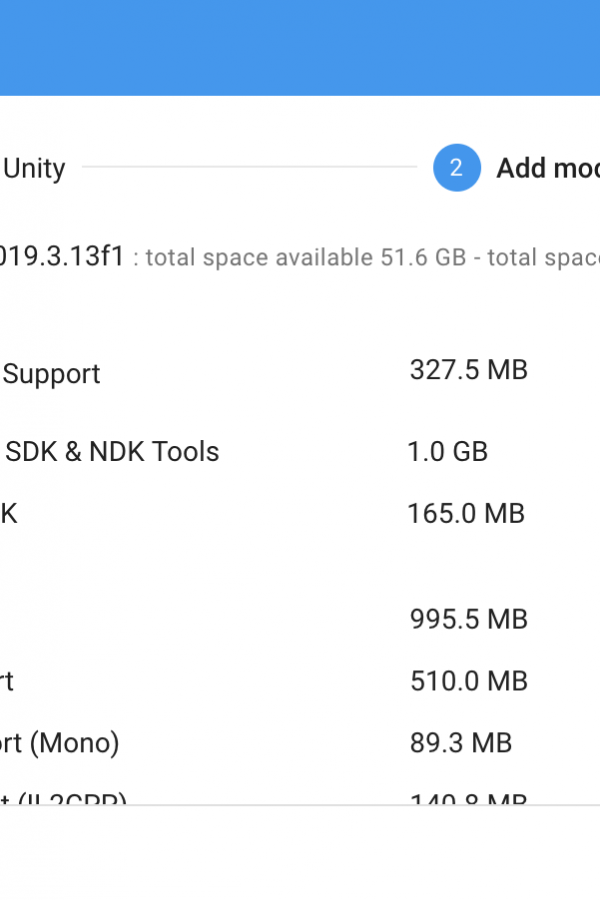Click the "rt" label beside 510.0 MB
Viewport: 600px width, 900px height.
click(6, 681)
